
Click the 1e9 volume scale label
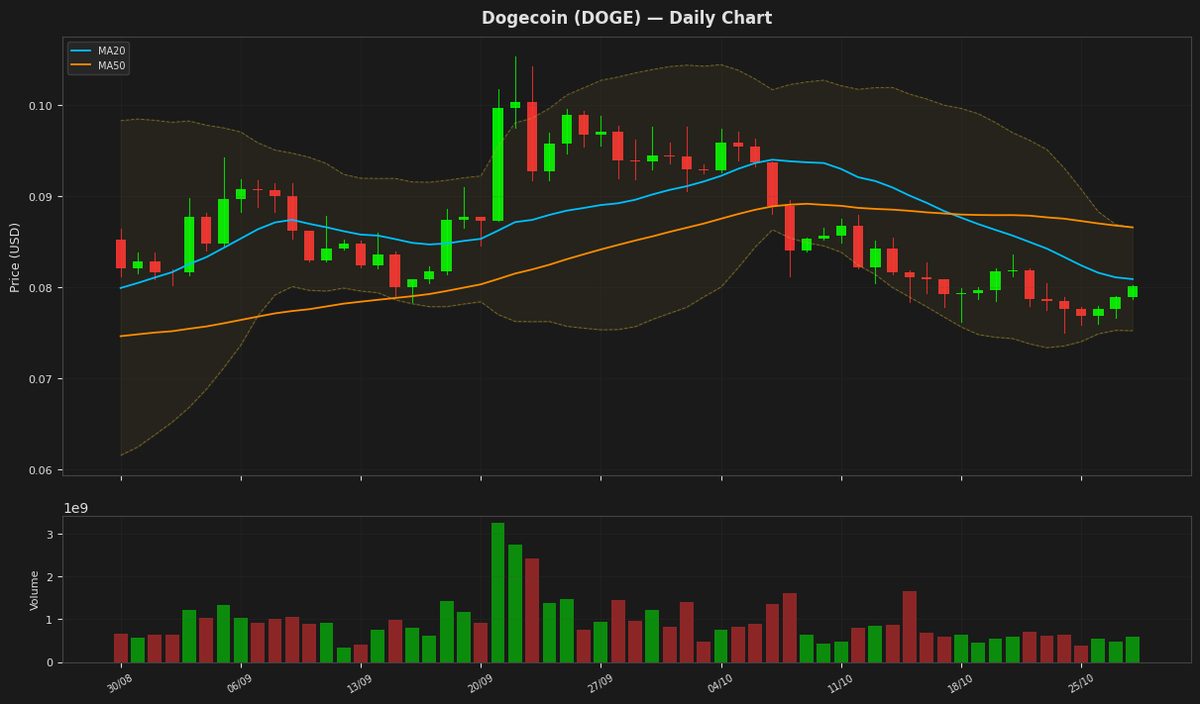point(76,508)
